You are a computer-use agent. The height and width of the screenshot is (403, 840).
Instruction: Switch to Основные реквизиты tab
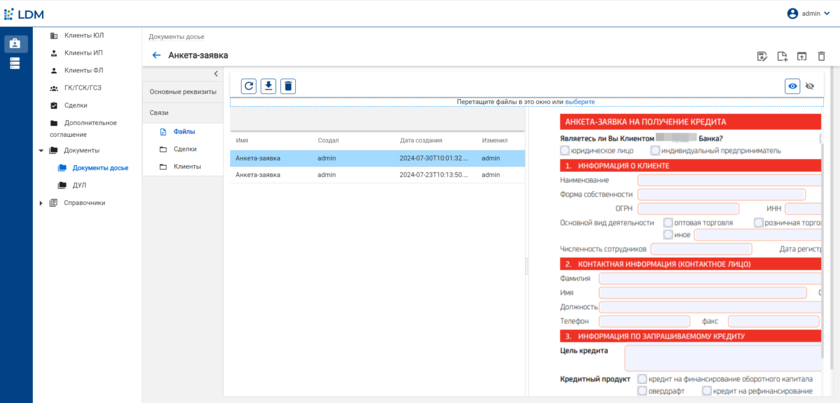[x=182, y=92]
